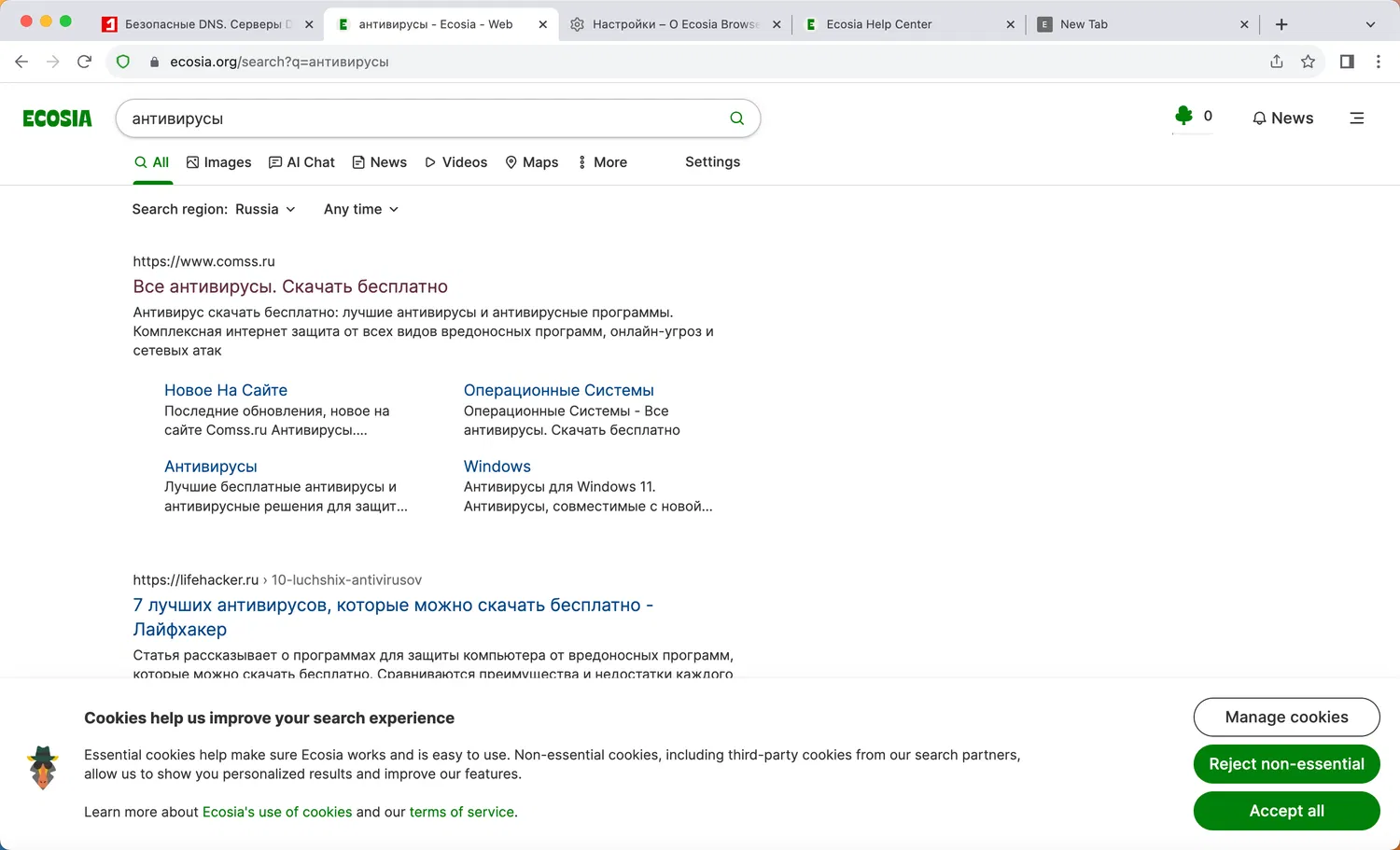Switch to the Ecosia Help Center tab
This screenshot has width=1400, height=850.
pos(878,24)
